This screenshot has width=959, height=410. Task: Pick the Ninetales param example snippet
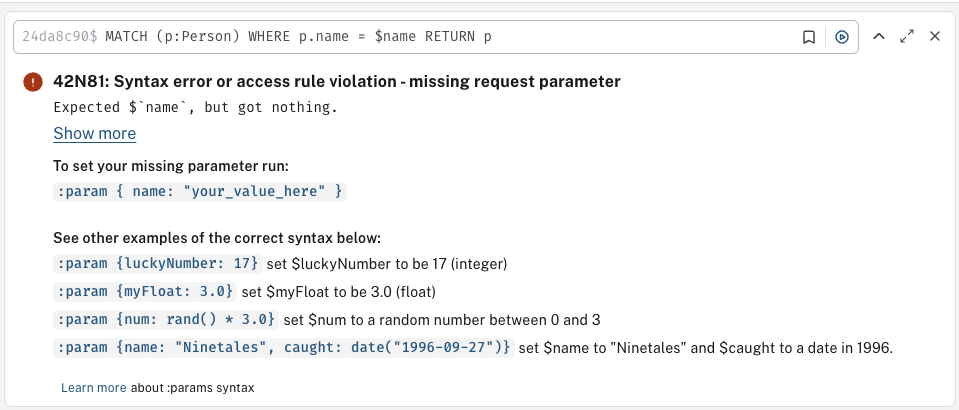(x=284, y=348)
